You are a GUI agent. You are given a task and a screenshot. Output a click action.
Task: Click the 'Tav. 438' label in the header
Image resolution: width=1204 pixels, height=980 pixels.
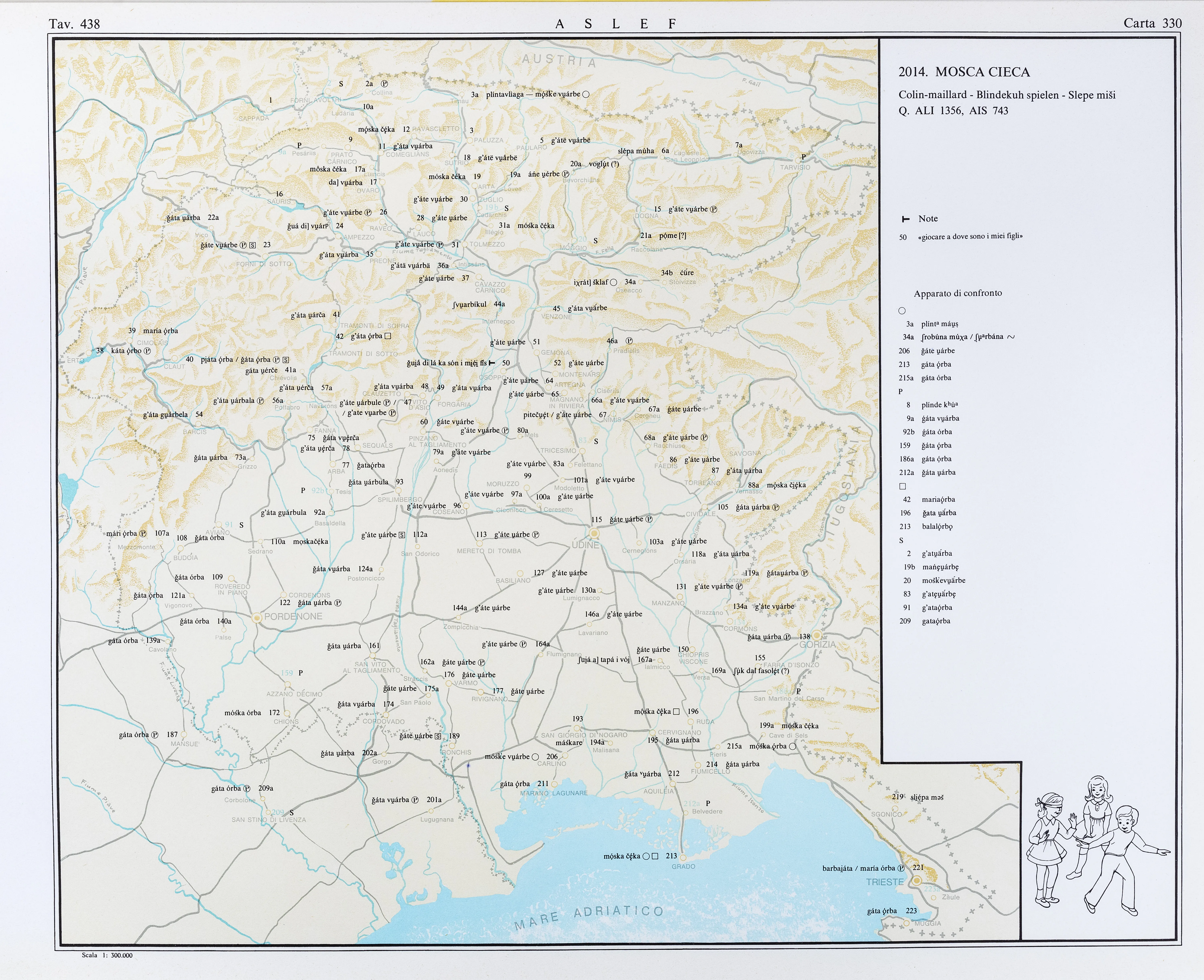74,24
